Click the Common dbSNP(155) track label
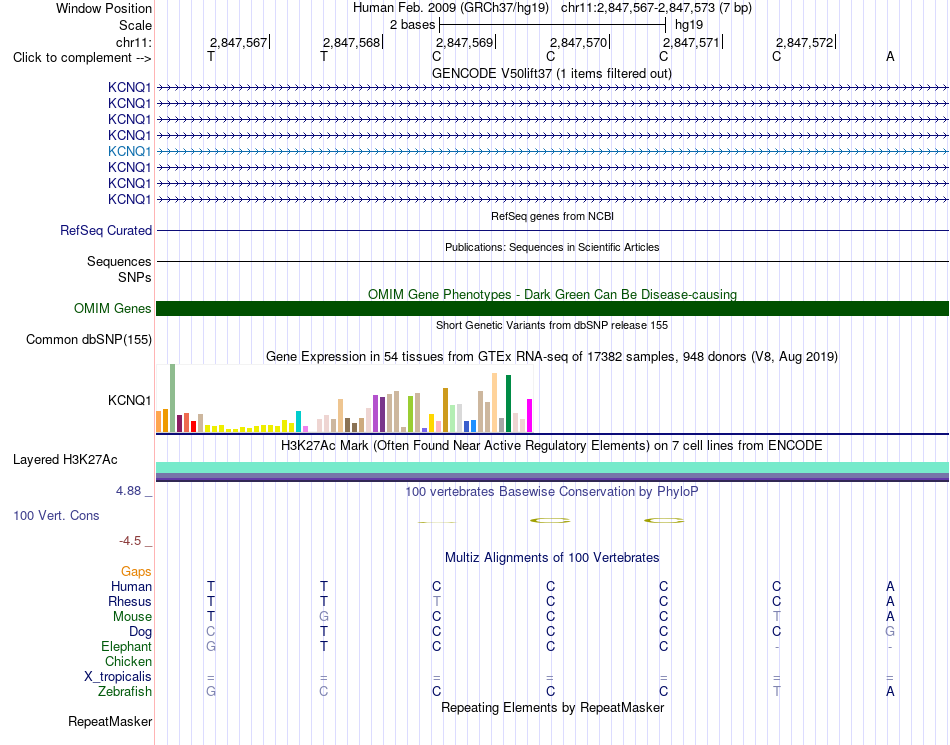The width and height of the screenshot is (950, 745). [88, 340]
